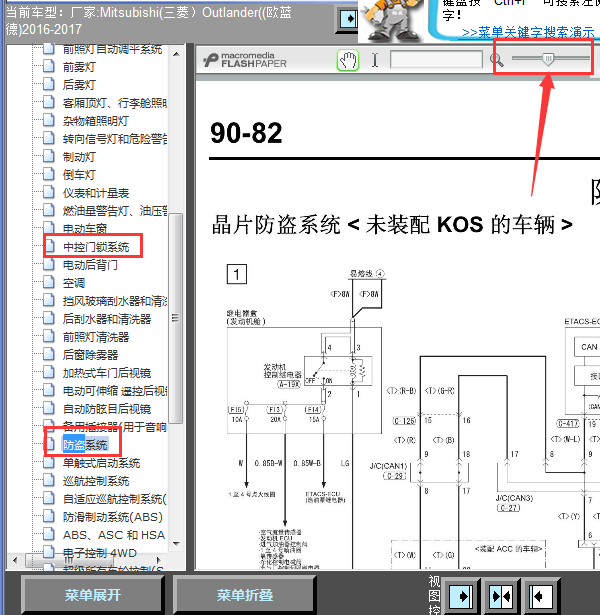Screen dimensions: 600x615
Task: Open the menu keyword search demo link
Action: pyautogui.click(x=528, y=32)
